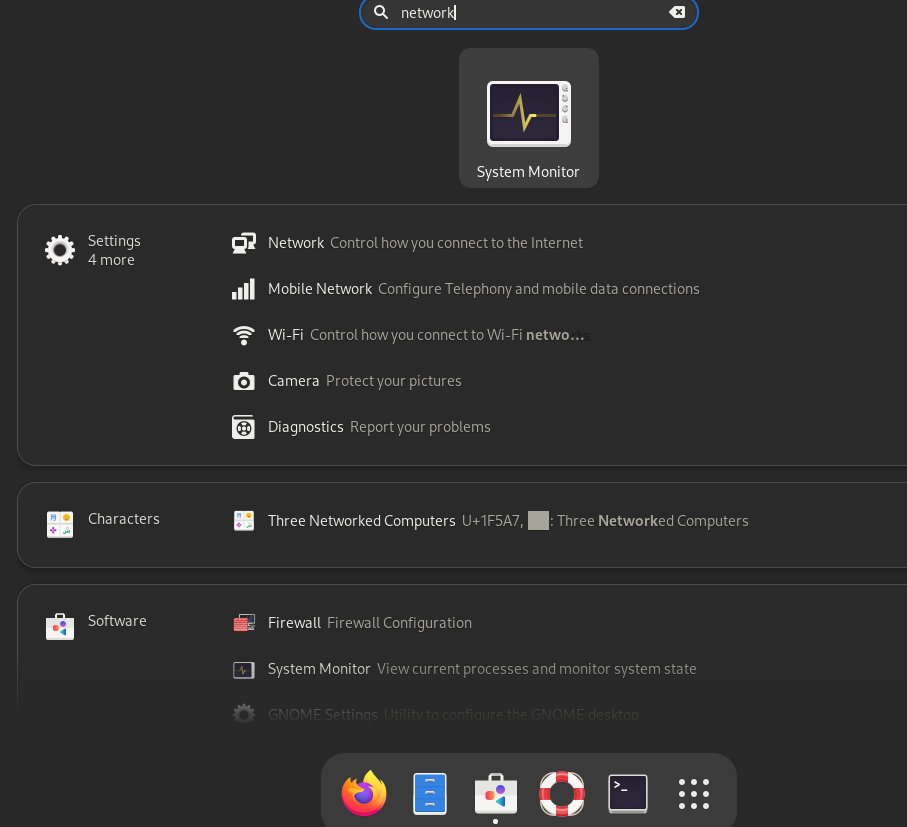This screenshot has width=907, height=827.
Task: Open Network settings result
Action: point(425,243)
